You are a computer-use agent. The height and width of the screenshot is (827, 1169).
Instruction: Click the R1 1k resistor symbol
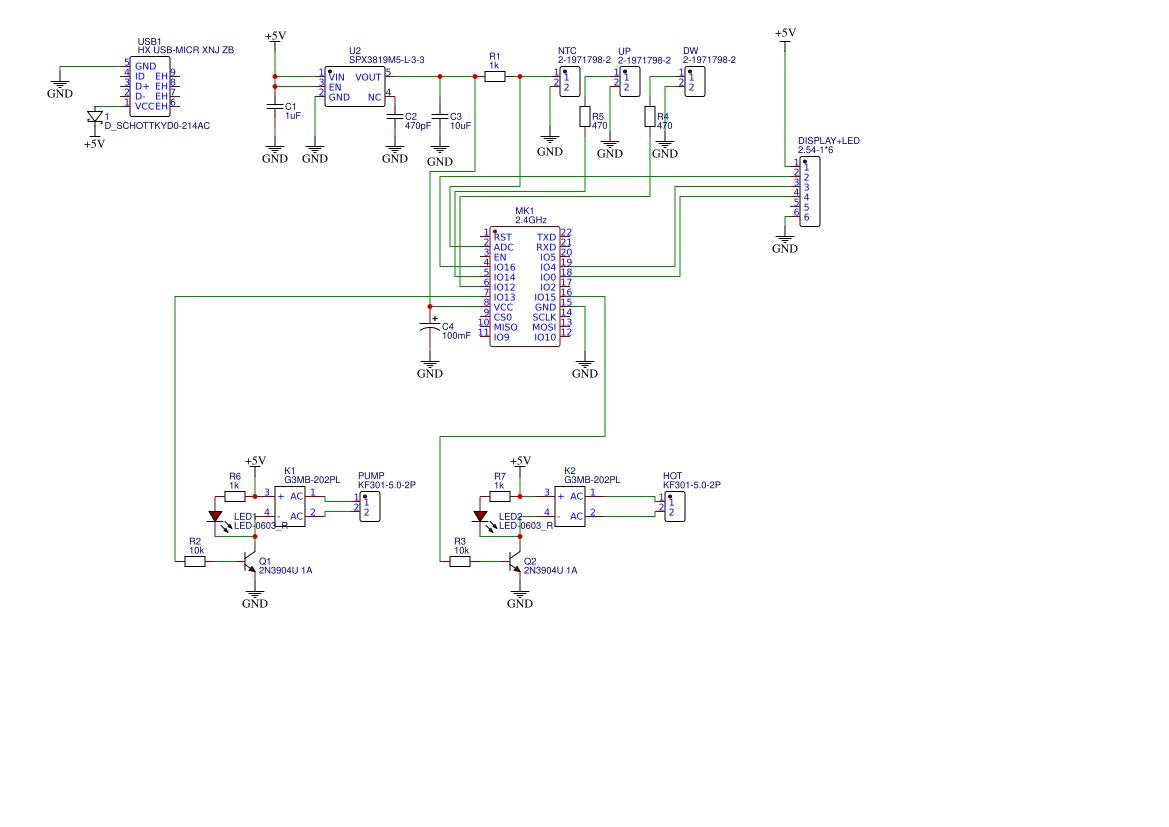click(495, 76)
